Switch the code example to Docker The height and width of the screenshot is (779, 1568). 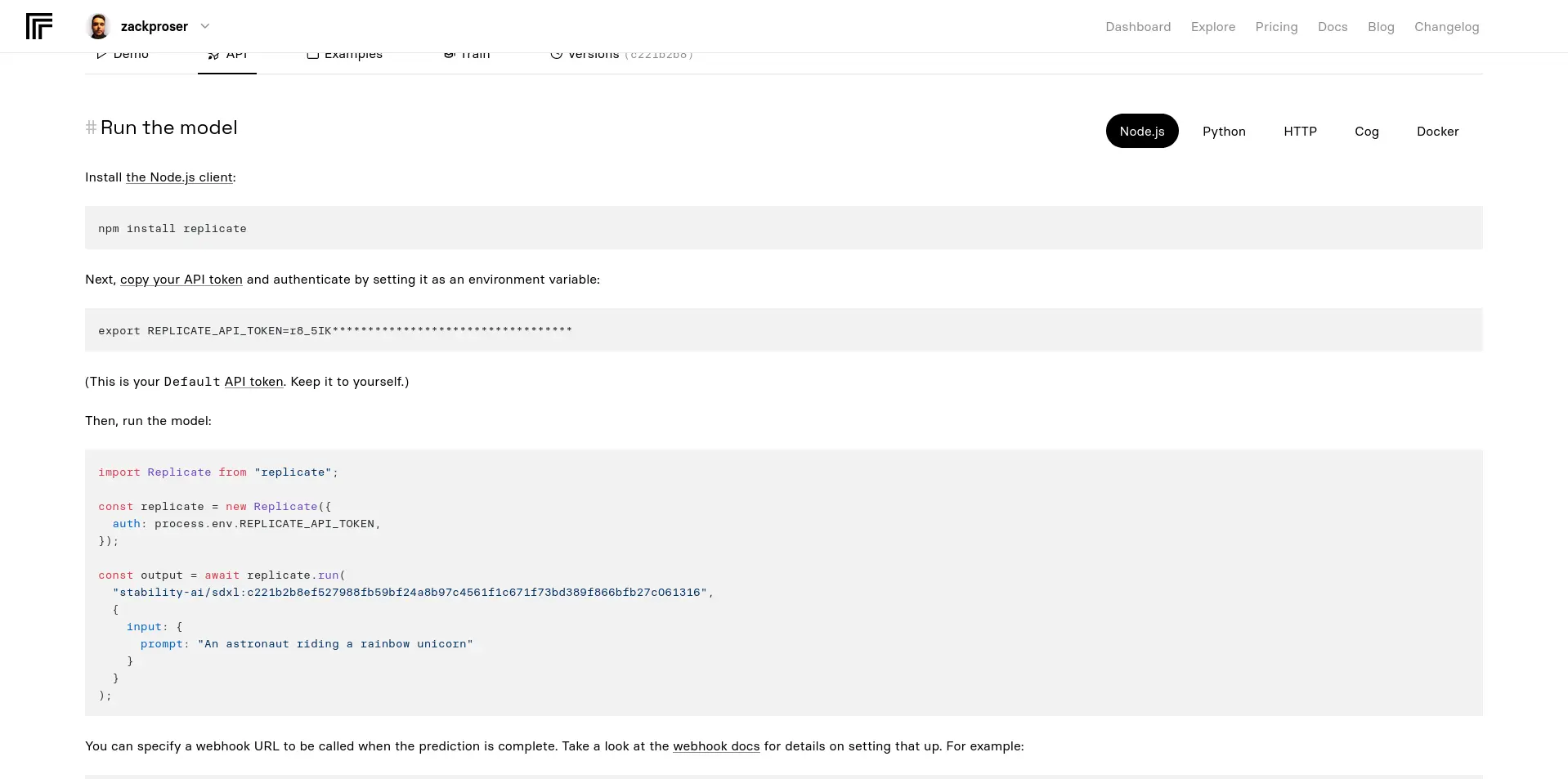[1436, 131]
